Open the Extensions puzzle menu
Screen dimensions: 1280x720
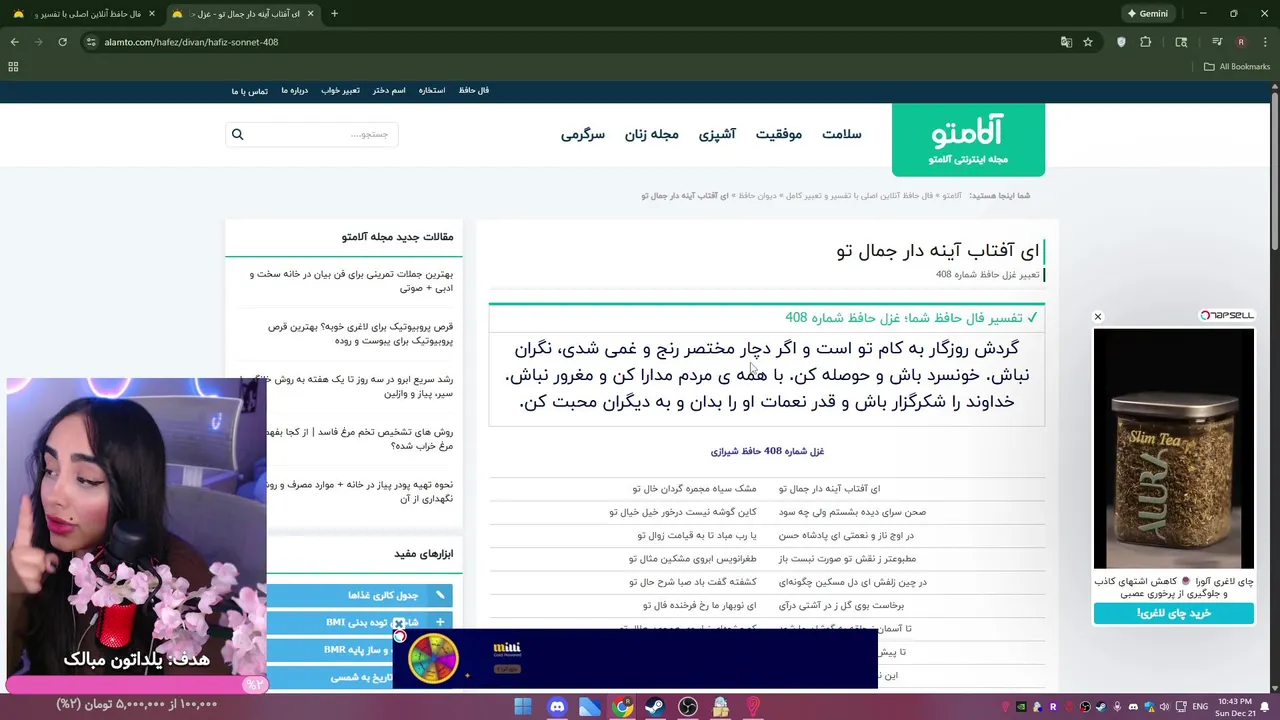pyautogui.click(x=1146, y=42)
